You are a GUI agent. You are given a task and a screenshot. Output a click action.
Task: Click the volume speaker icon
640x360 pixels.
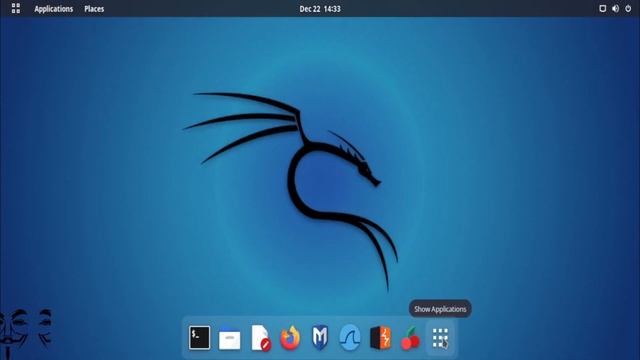[615, 9]
